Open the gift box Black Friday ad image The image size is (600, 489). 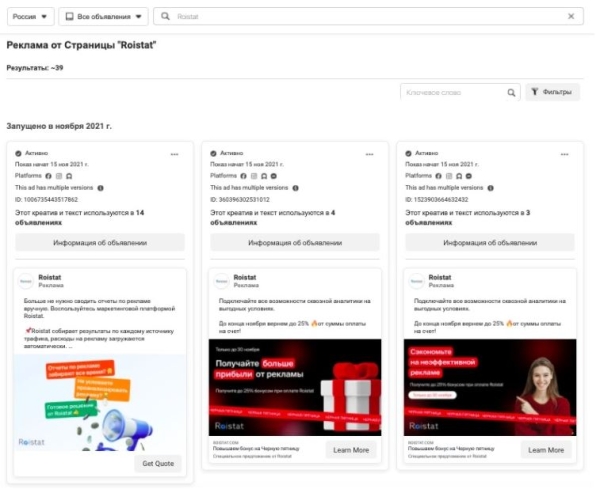pyautogui.click(x=295, y=387)
